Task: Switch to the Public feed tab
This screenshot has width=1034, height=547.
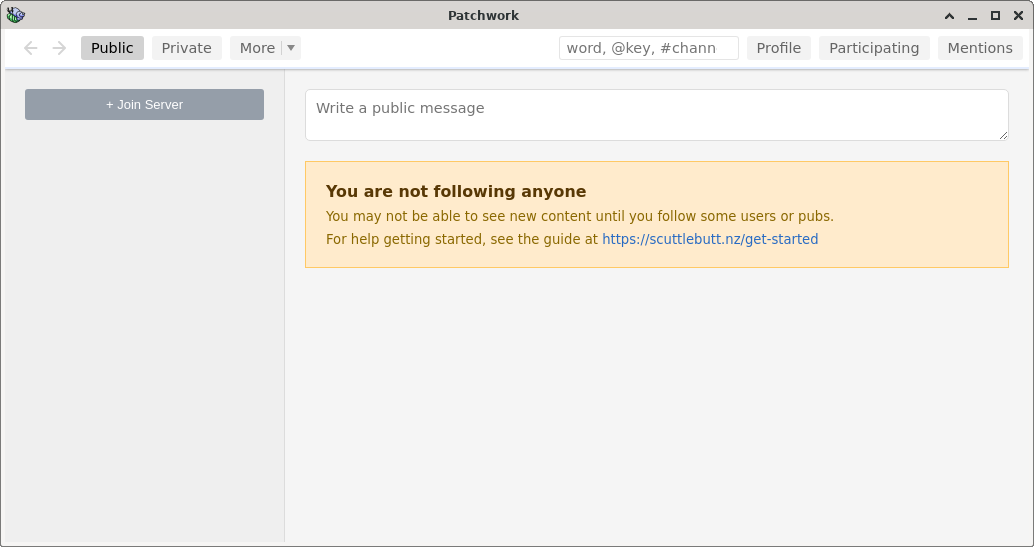Action: pos(112,48)
